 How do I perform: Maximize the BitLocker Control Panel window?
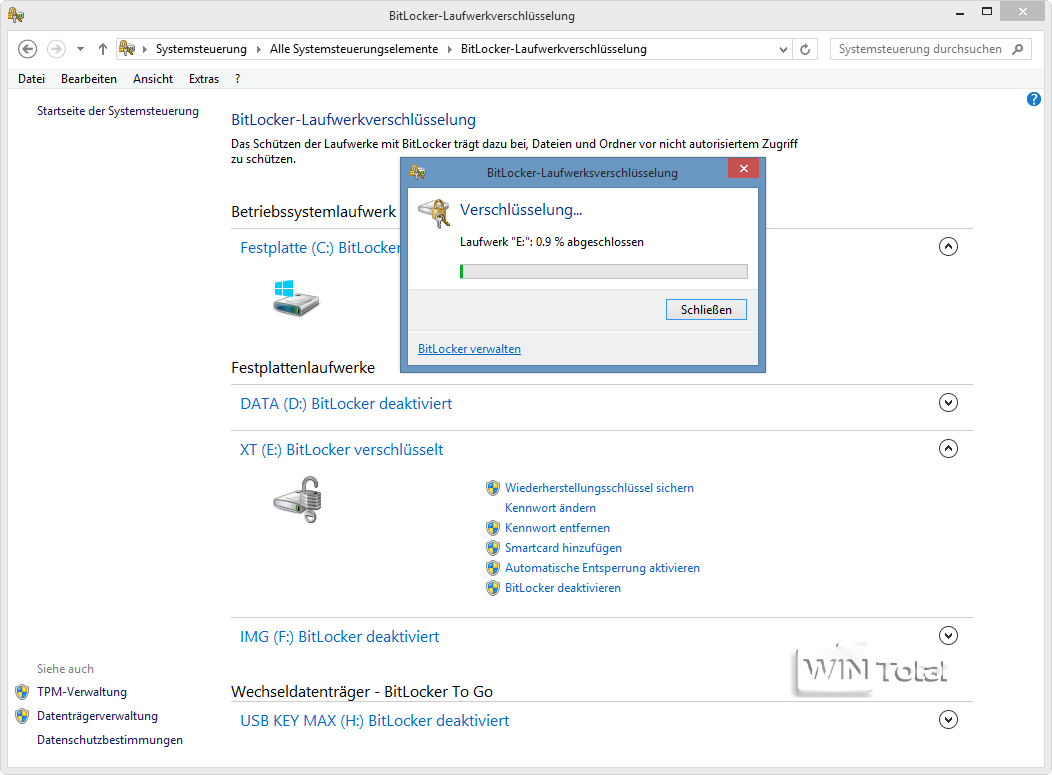(x=986, y=11)
